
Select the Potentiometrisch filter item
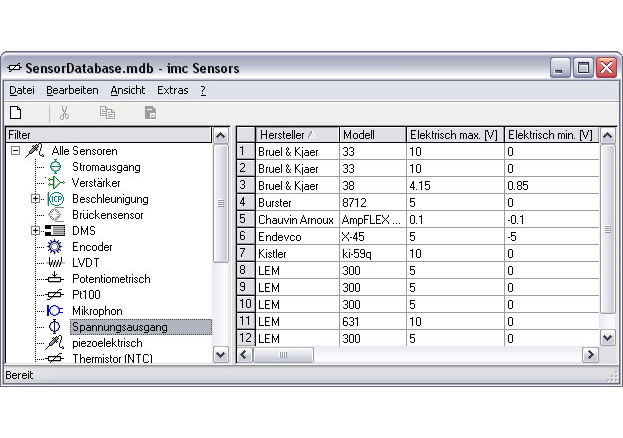[111, 279]
